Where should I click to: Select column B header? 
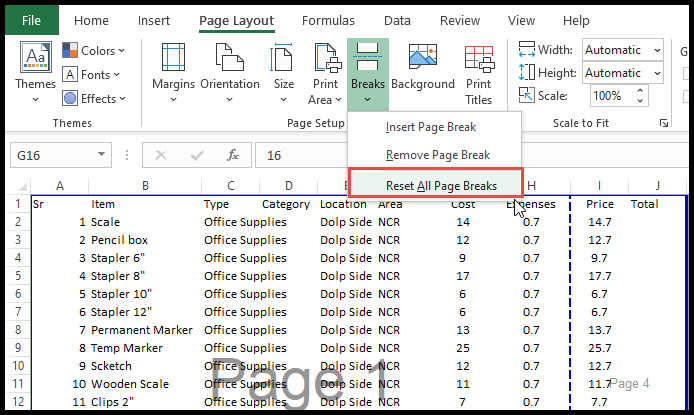(x=145, y=186)
